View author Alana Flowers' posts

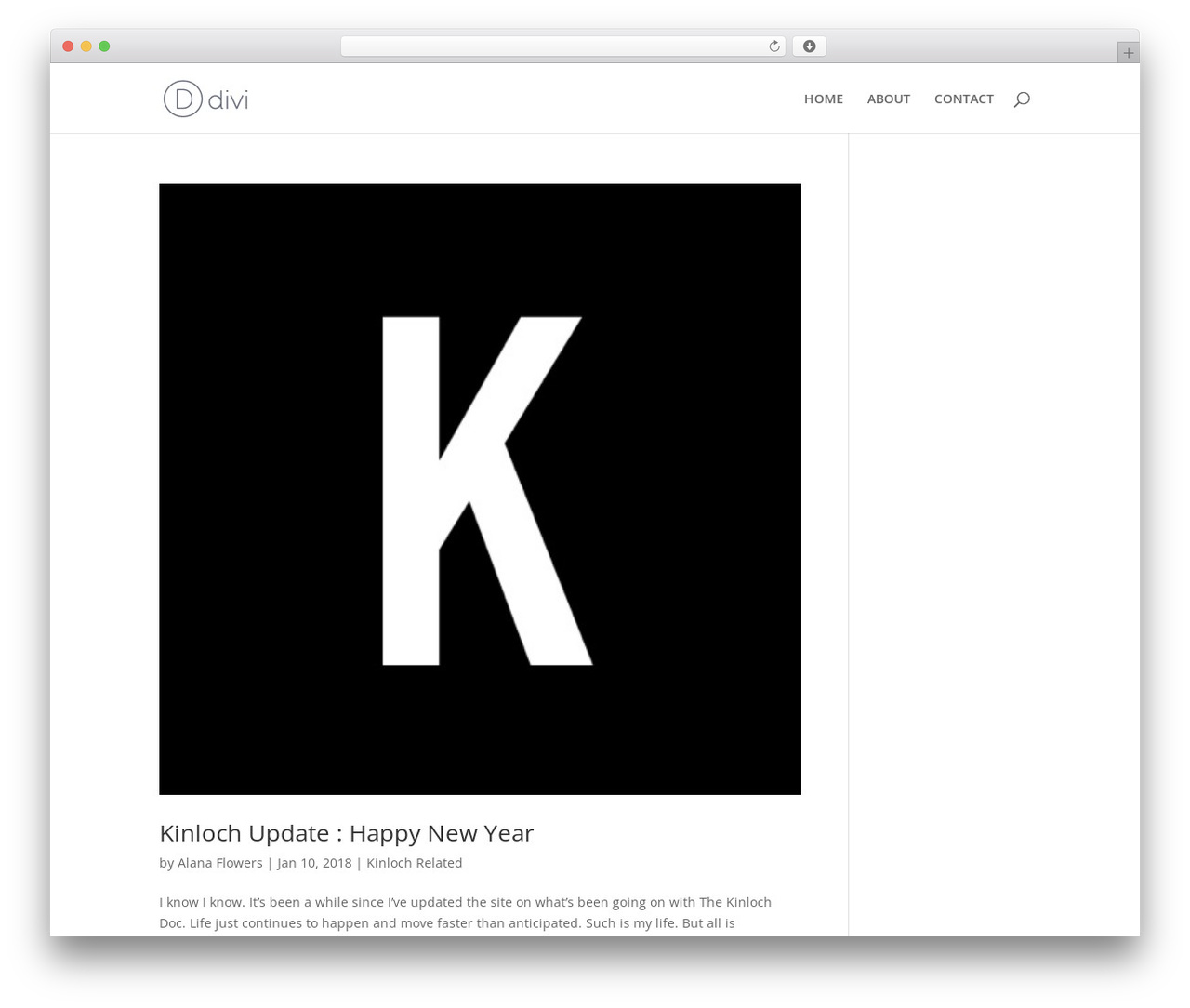pos(220,863)
